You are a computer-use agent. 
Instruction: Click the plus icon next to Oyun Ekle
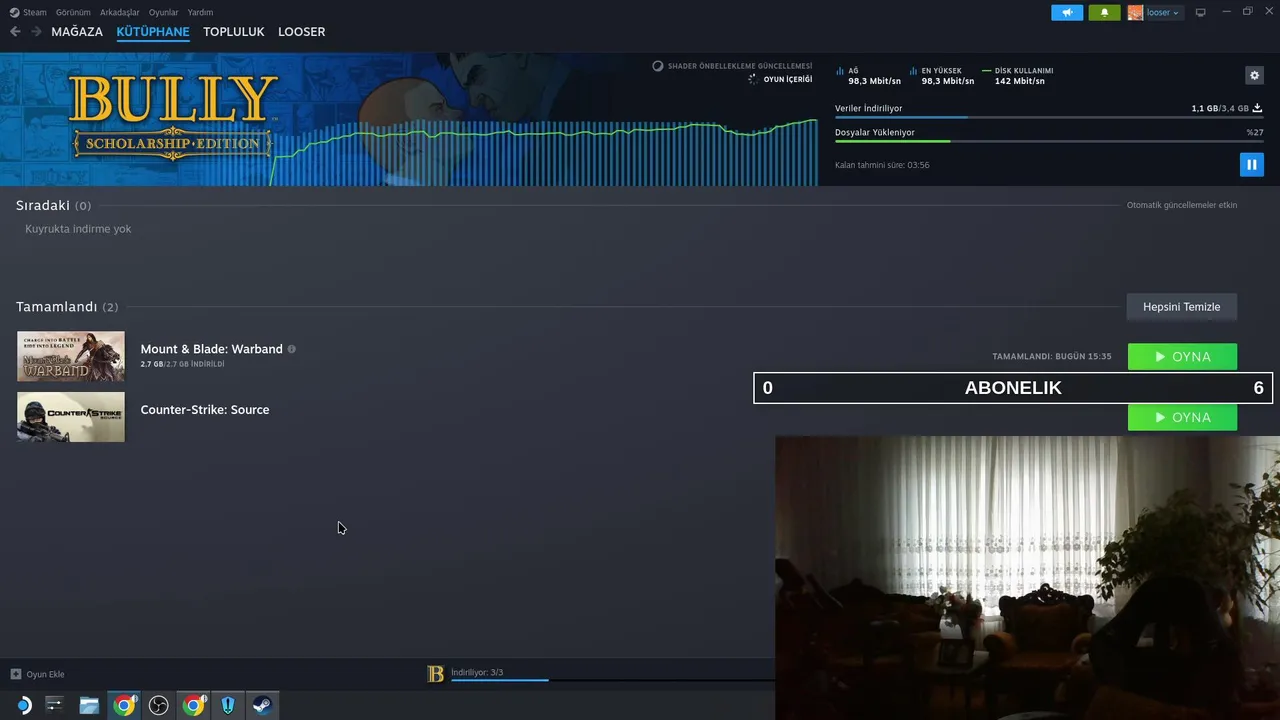(x=15, y=674)
